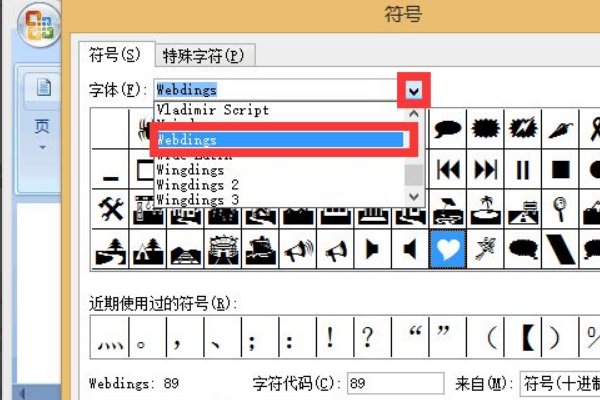Pick the speech bubble symbol

tap(448, 129)
